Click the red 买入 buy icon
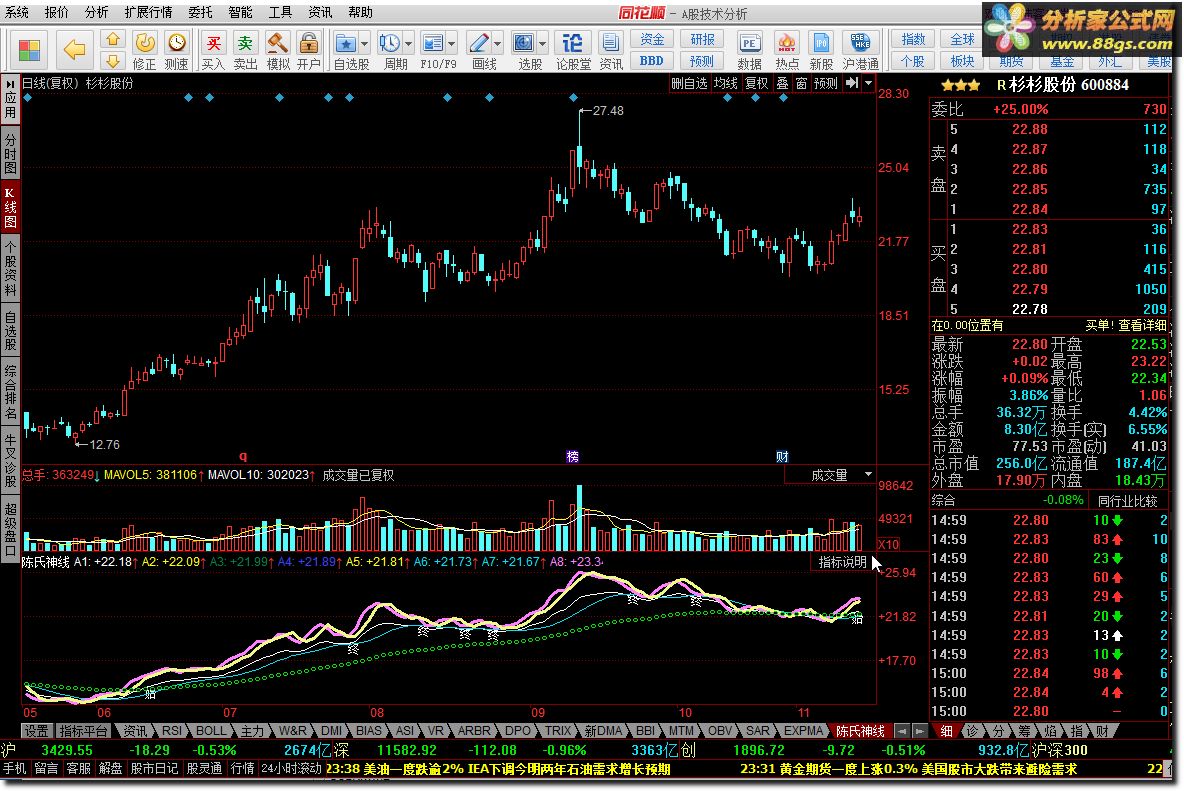The height and width of the screenshot is (791, 1184). coord(214,43)
